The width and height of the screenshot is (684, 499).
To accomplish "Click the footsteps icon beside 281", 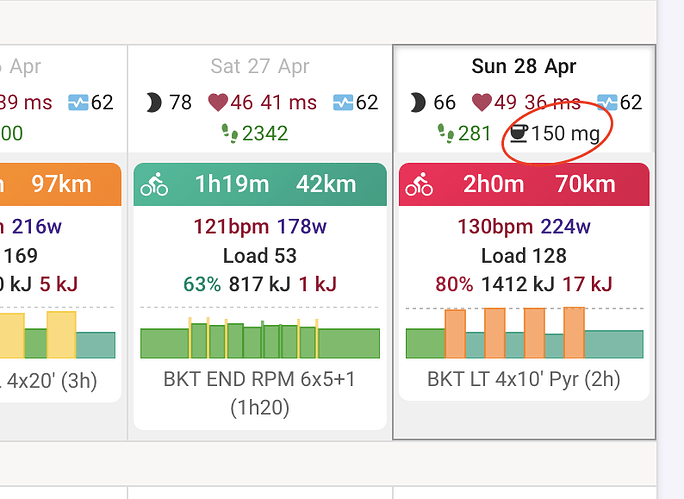I will click(446, 133).
